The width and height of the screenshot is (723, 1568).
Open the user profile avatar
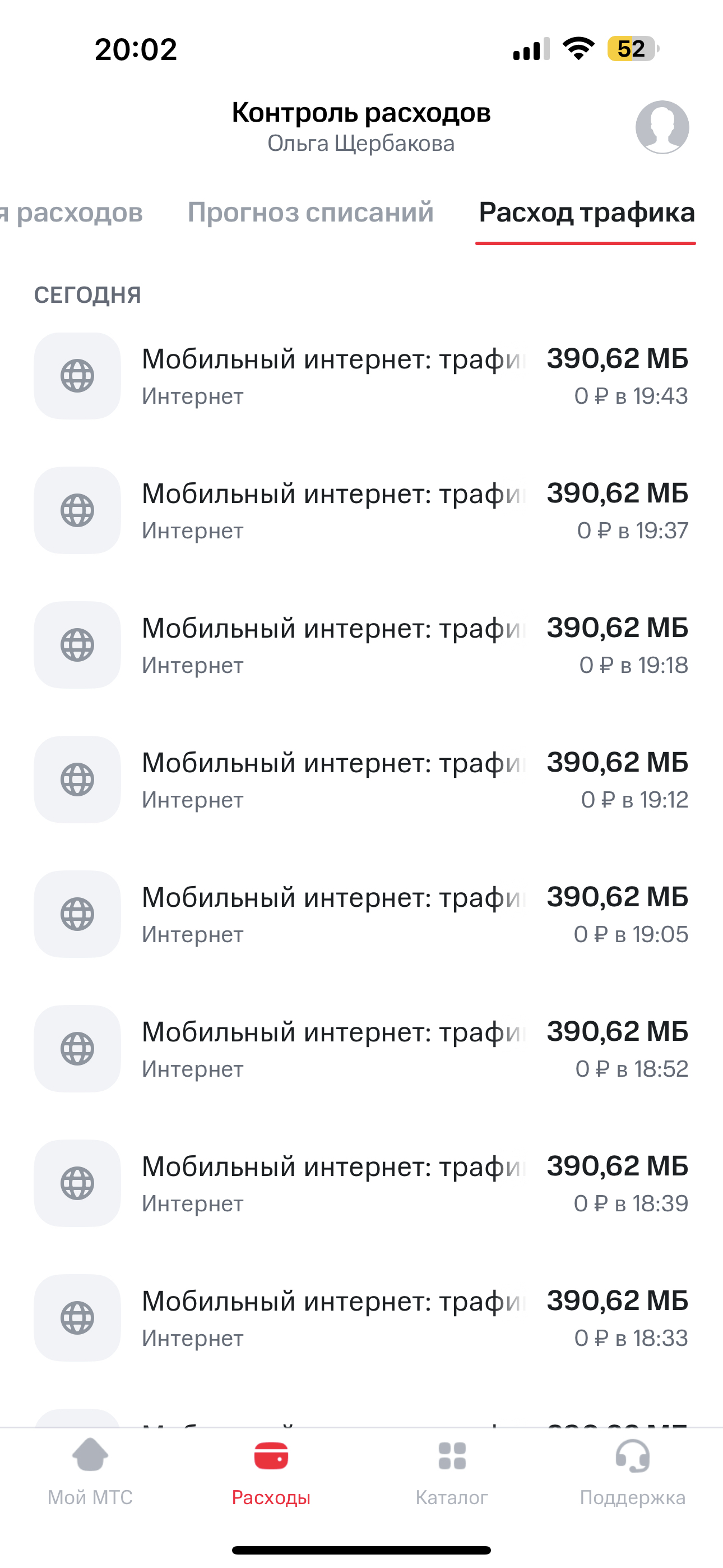tap(662, 127)
